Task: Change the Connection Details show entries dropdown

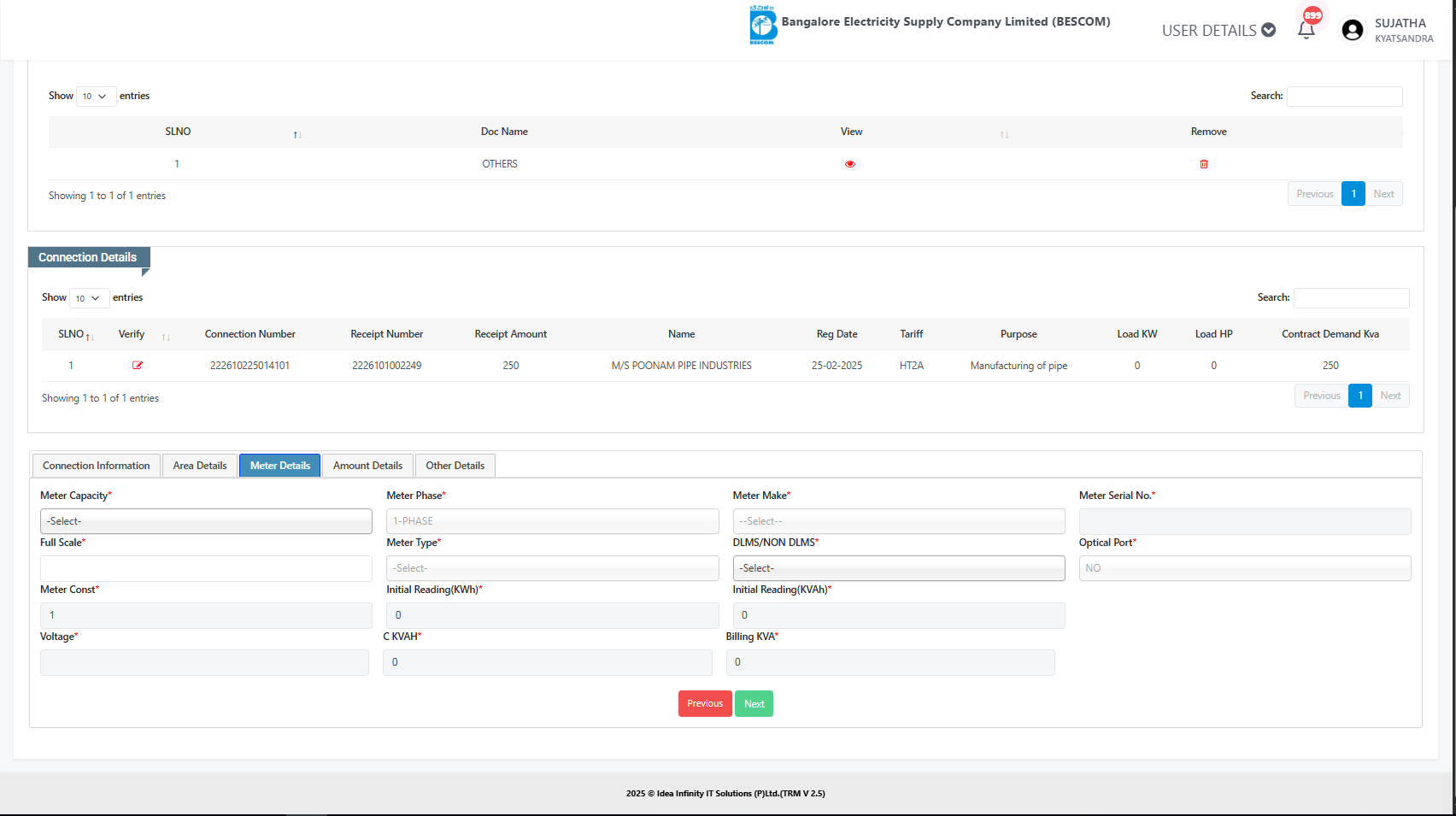Action: pos(88,298)
